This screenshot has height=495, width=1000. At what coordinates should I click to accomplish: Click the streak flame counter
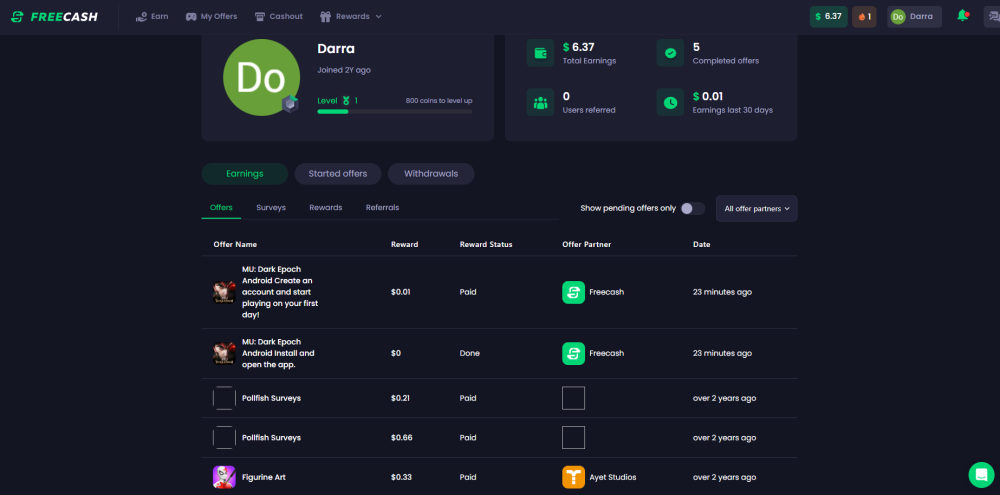(x=864, y=17)
